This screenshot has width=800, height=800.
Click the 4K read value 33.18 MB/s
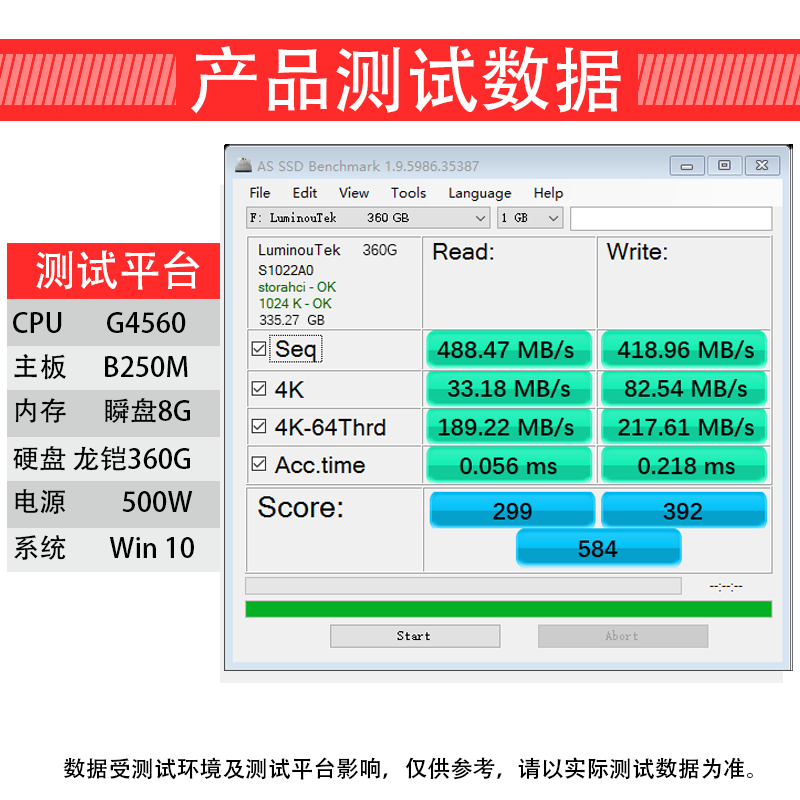pyautogui.click(x=509, y=389)
